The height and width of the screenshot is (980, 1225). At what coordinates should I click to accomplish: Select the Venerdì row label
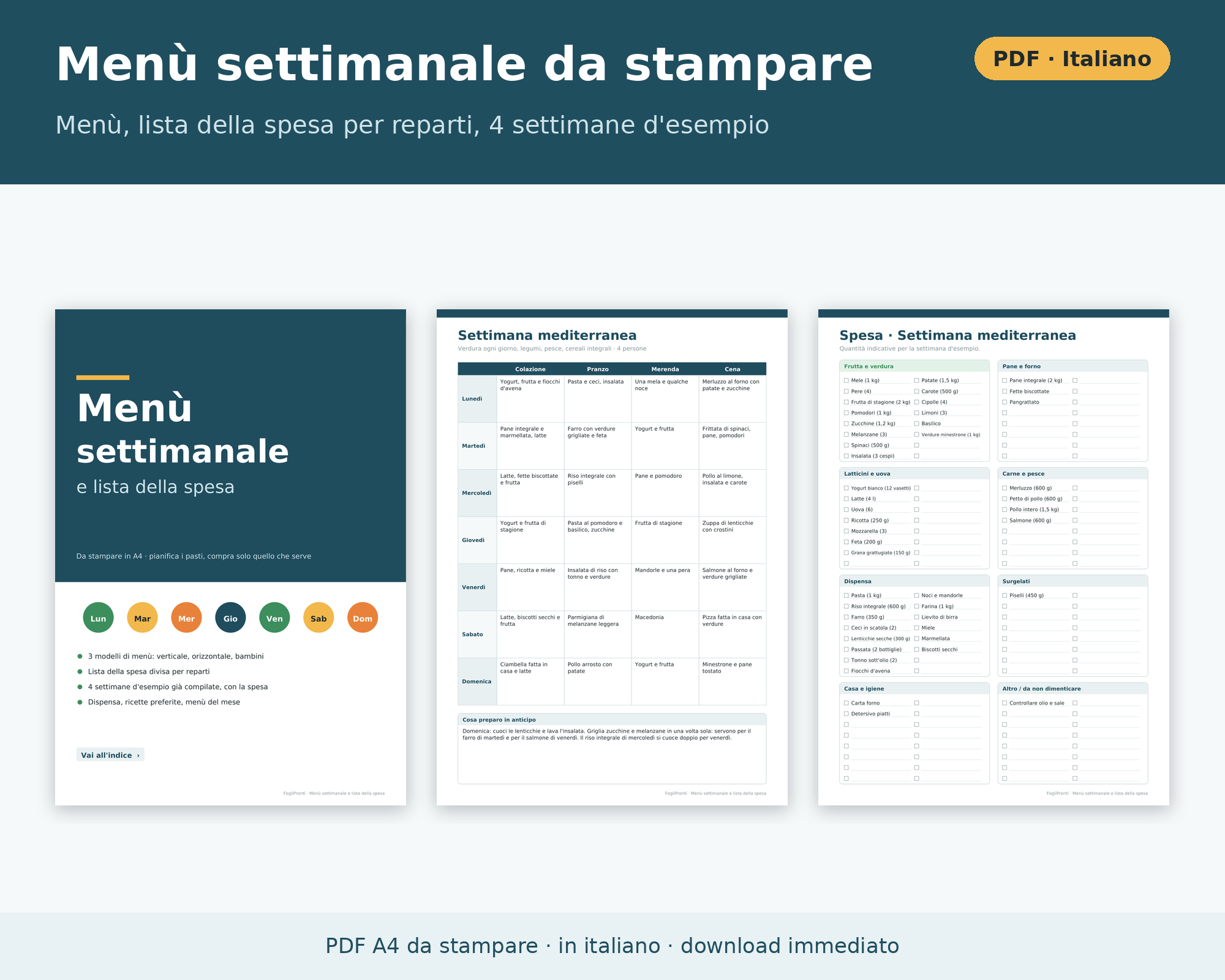[477, 587]
